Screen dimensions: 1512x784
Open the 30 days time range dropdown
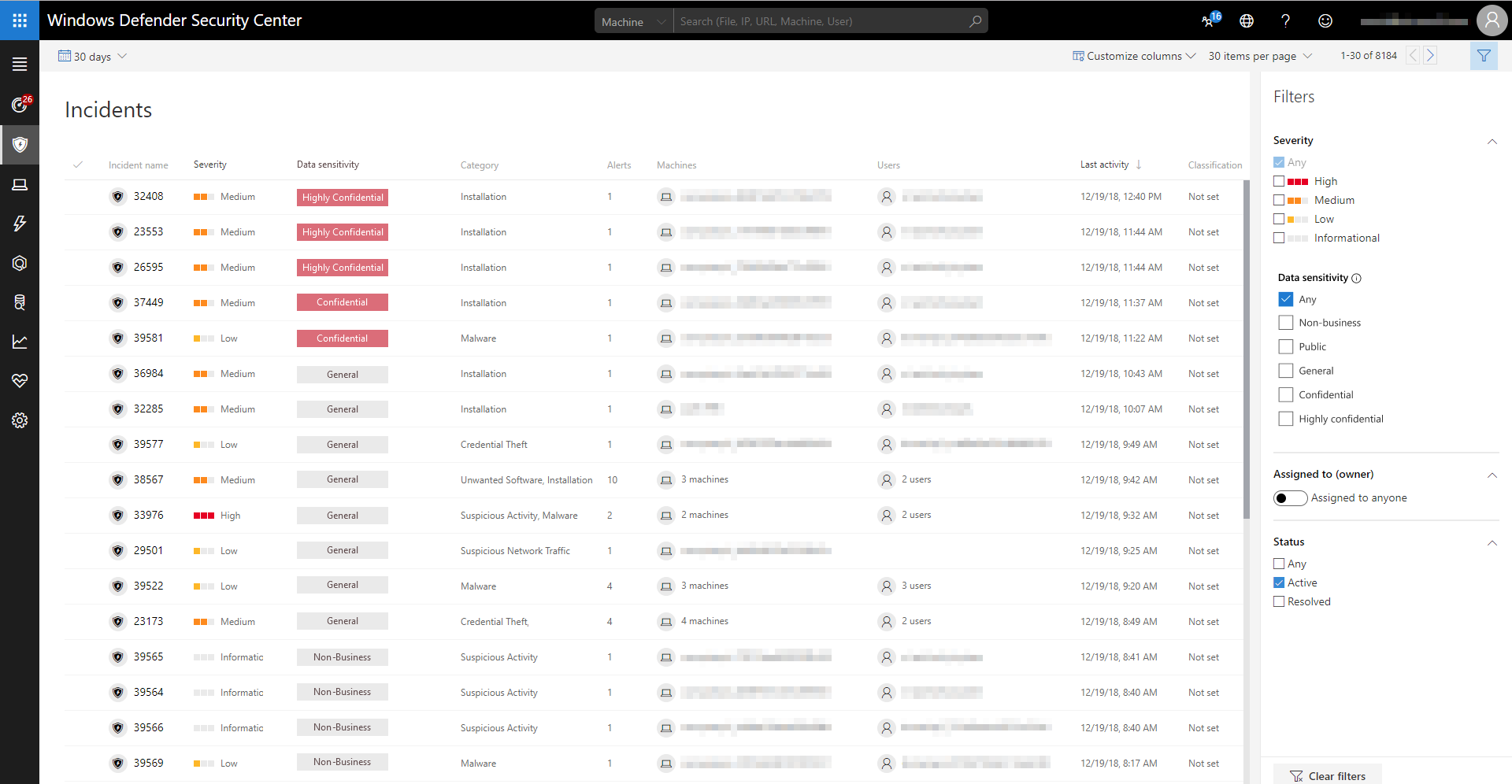(92, 56)
